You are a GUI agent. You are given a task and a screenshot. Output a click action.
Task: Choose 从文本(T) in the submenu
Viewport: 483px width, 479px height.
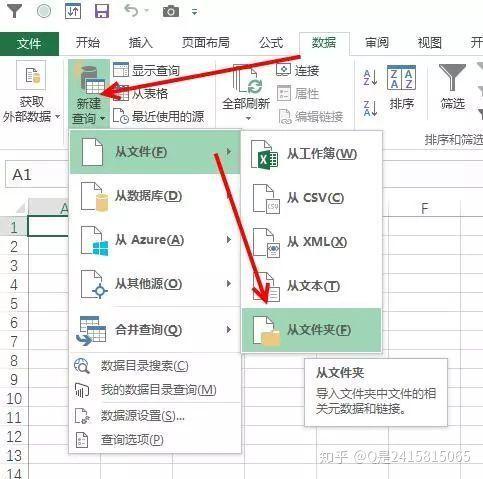[311, 286]
